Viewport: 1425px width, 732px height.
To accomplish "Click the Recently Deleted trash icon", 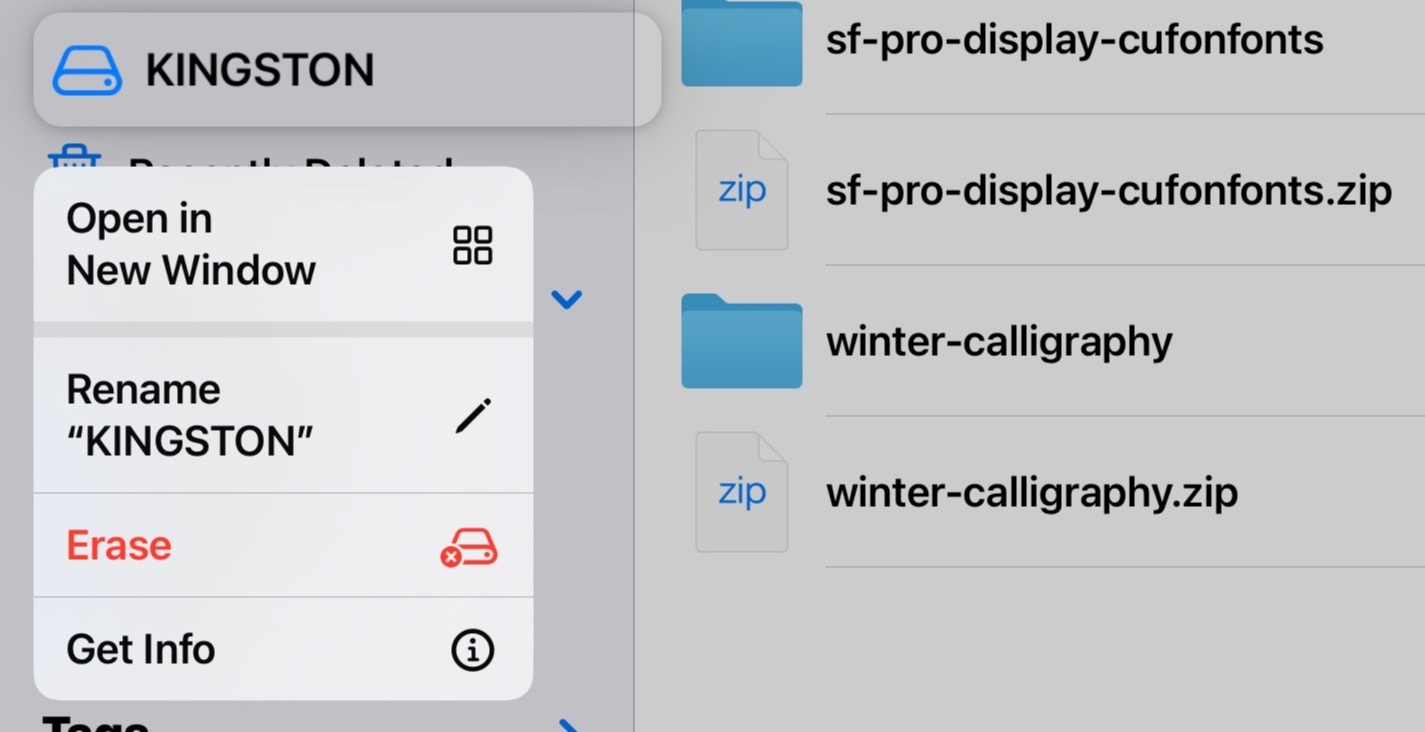I will (74, 157).
